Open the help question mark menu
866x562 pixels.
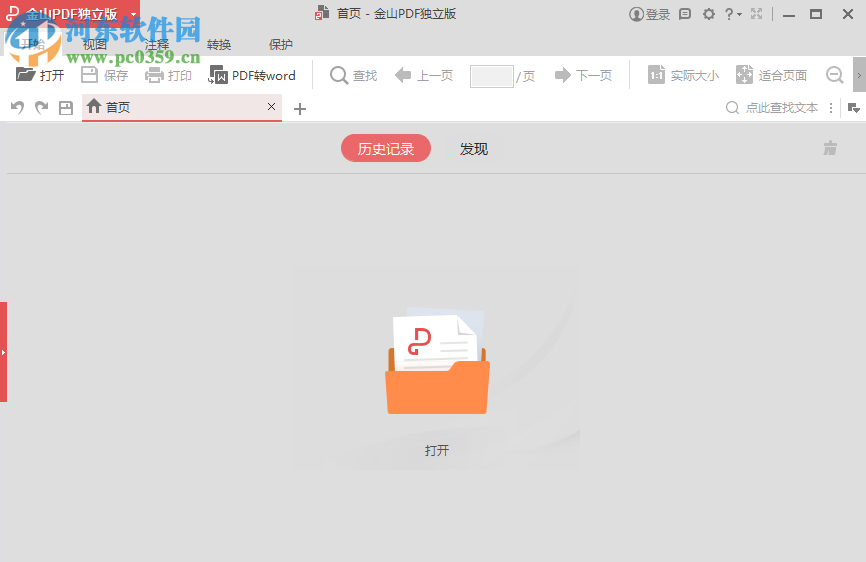click(x=733, y=14)
